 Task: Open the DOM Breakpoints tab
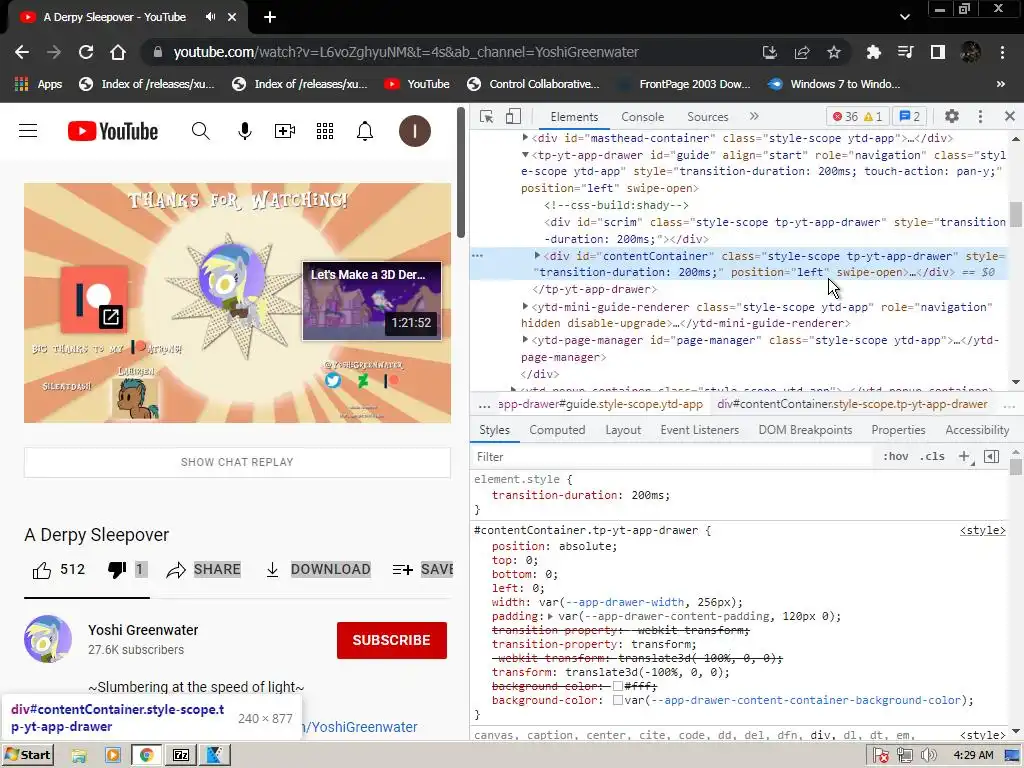point(805,430)
